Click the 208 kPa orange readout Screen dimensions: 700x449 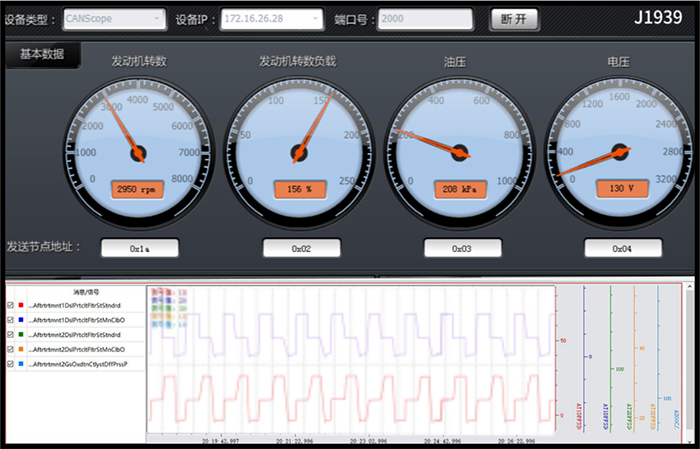459,189
